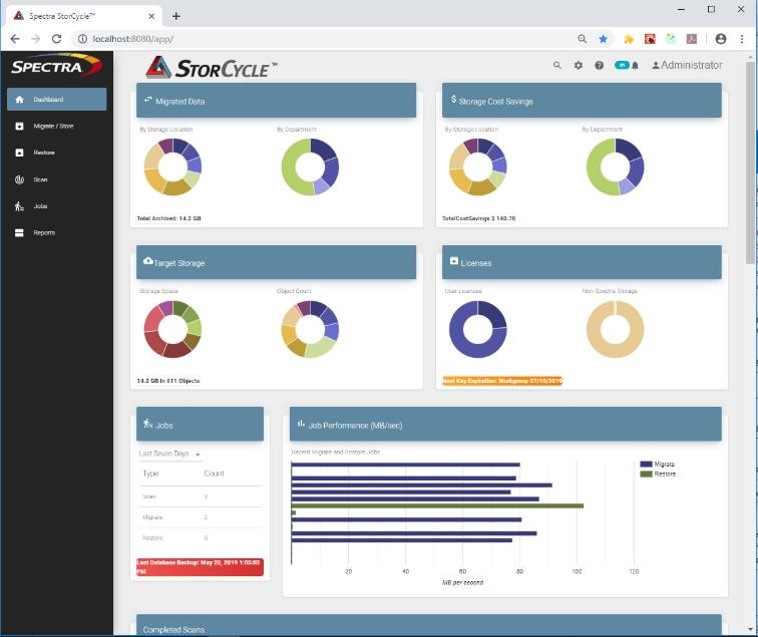Viewport: 758px width, 637px height.
Task: Click the Licenses card header icon
Action: coord(454,261)
